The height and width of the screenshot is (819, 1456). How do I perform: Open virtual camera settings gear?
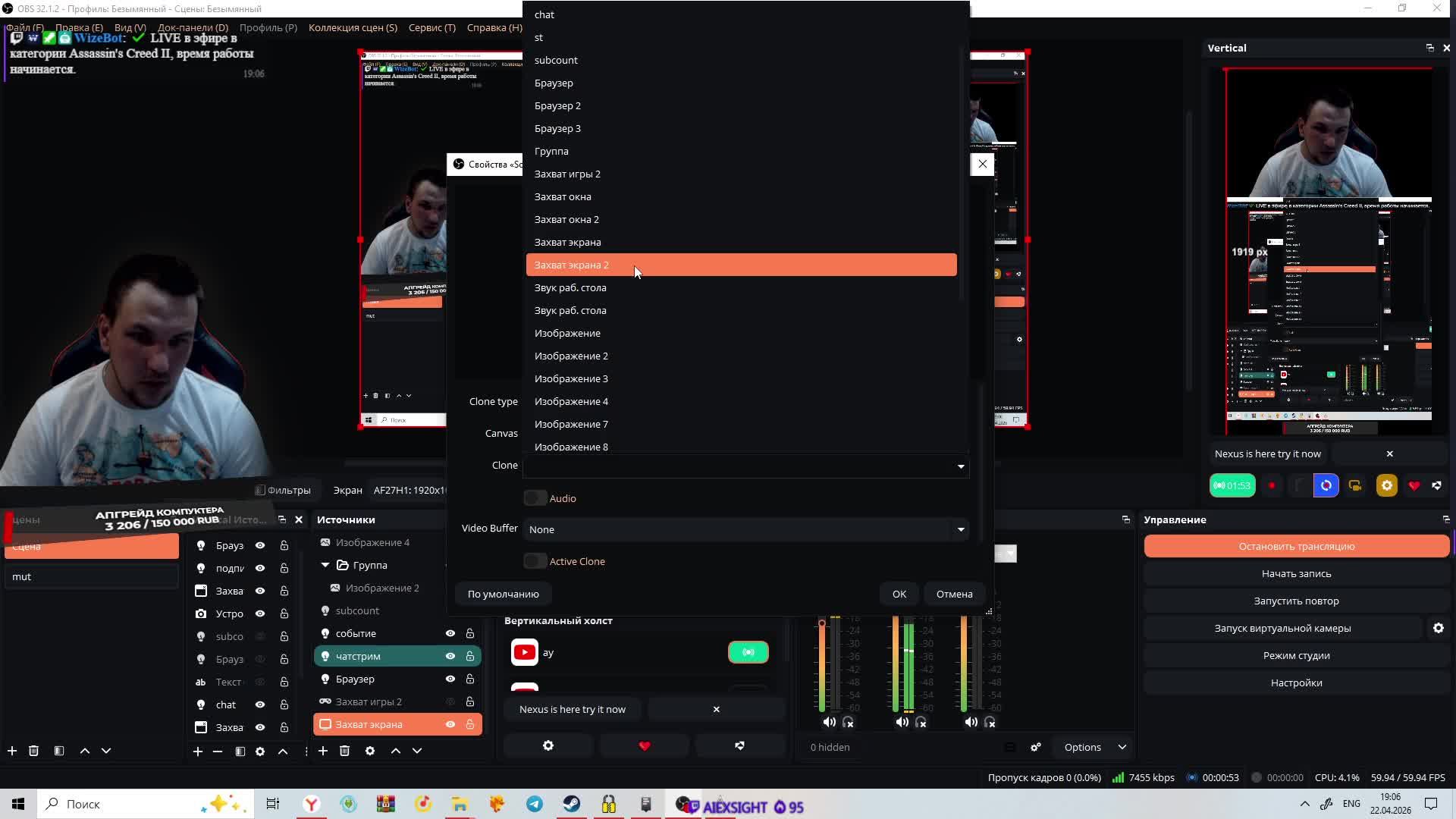point(1438,628)
